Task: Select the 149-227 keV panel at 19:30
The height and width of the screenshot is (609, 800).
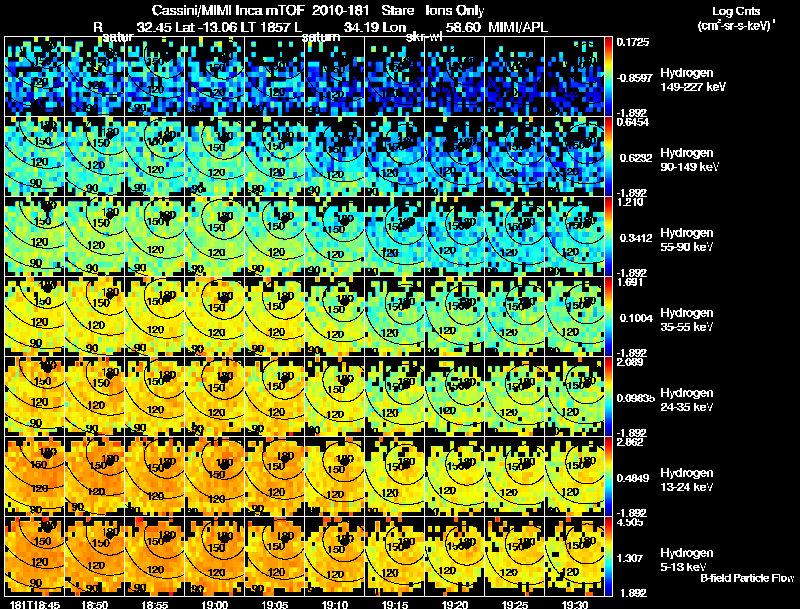Action: pos(574,77)
